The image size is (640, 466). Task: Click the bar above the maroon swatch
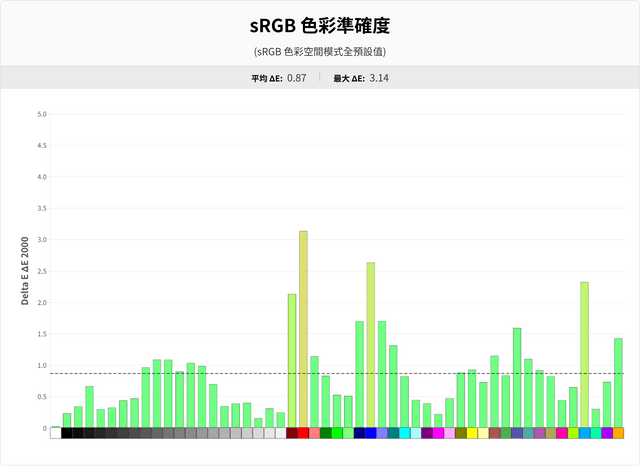click(x=292, y=361)
